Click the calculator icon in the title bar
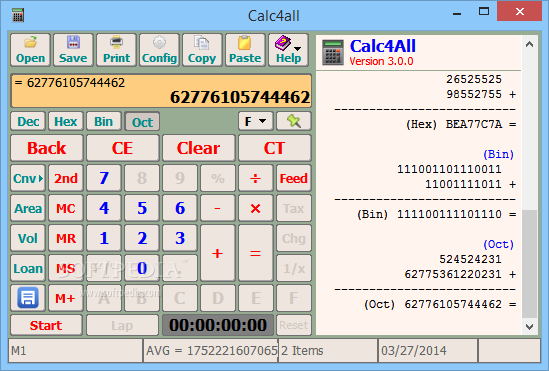The image size is (549, 371). 18,15
